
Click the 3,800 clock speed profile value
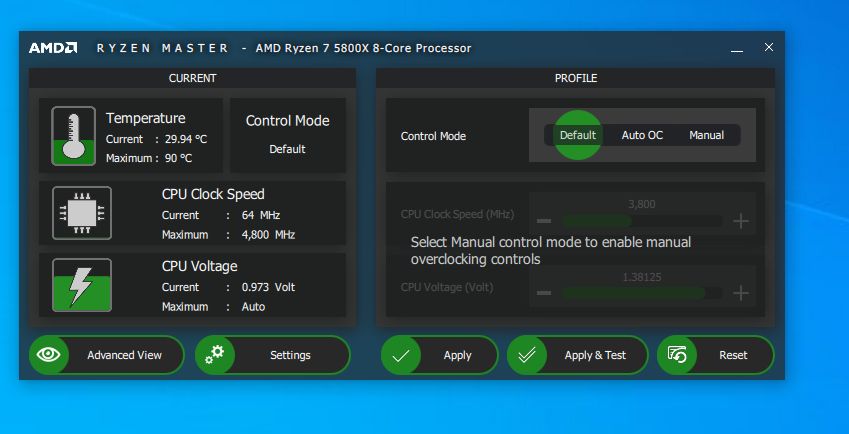(x=642, y=205)
